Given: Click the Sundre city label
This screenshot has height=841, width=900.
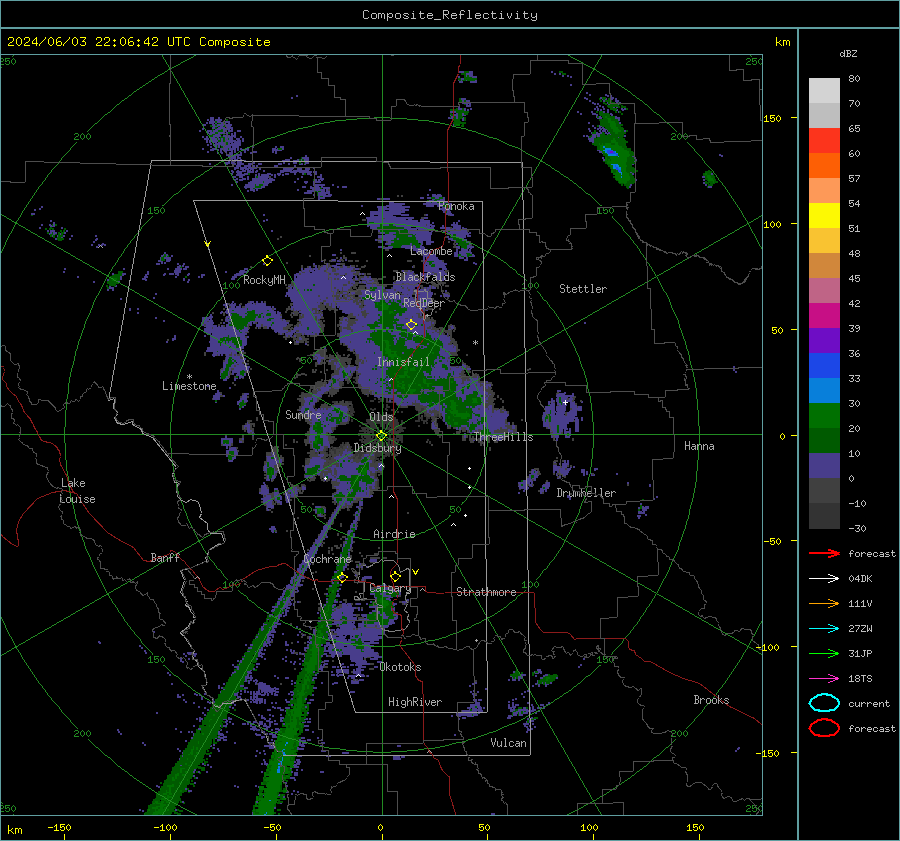Looking at the screenshot, I should coord(303,415).
